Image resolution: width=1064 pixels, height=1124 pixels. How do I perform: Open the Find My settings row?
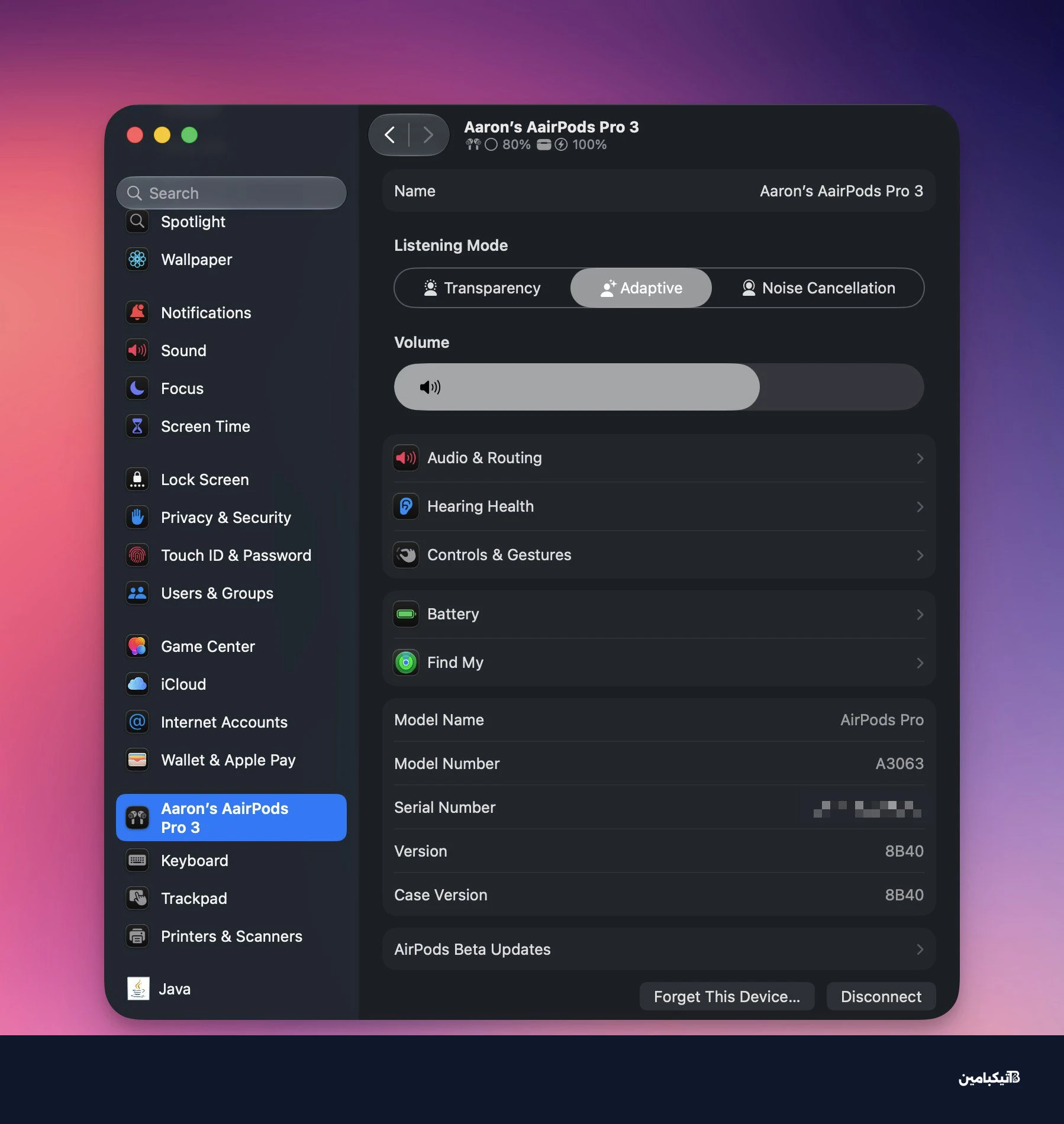659,663
